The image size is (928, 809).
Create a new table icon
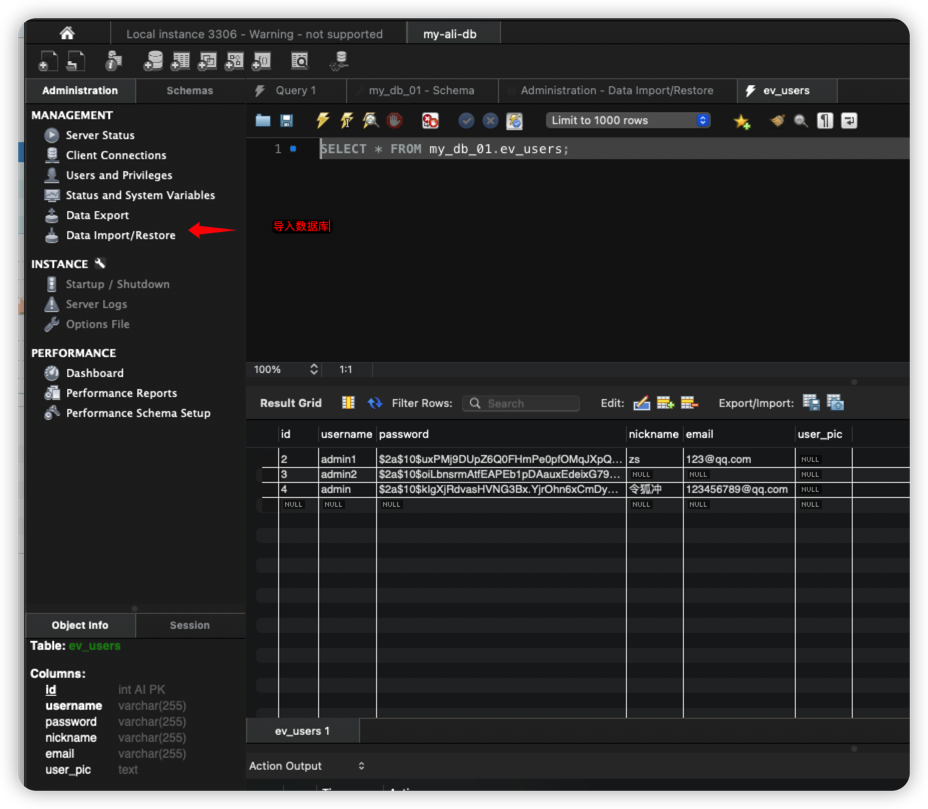[x=181, y=60]
